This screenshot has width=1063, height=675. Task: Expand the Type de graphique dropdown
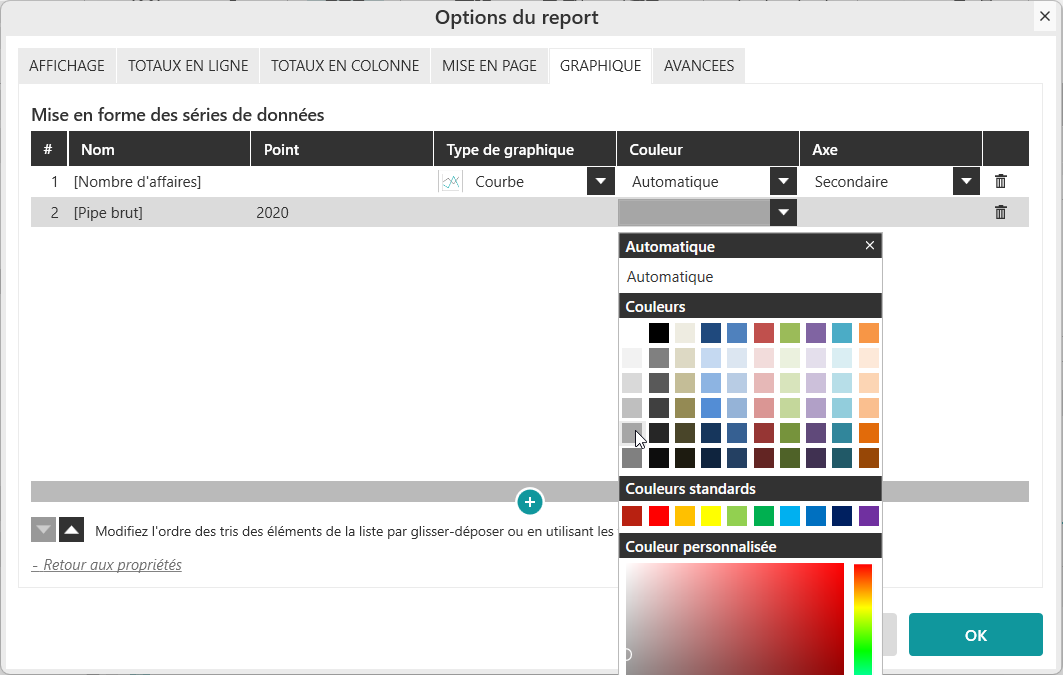tap(600, 182)
